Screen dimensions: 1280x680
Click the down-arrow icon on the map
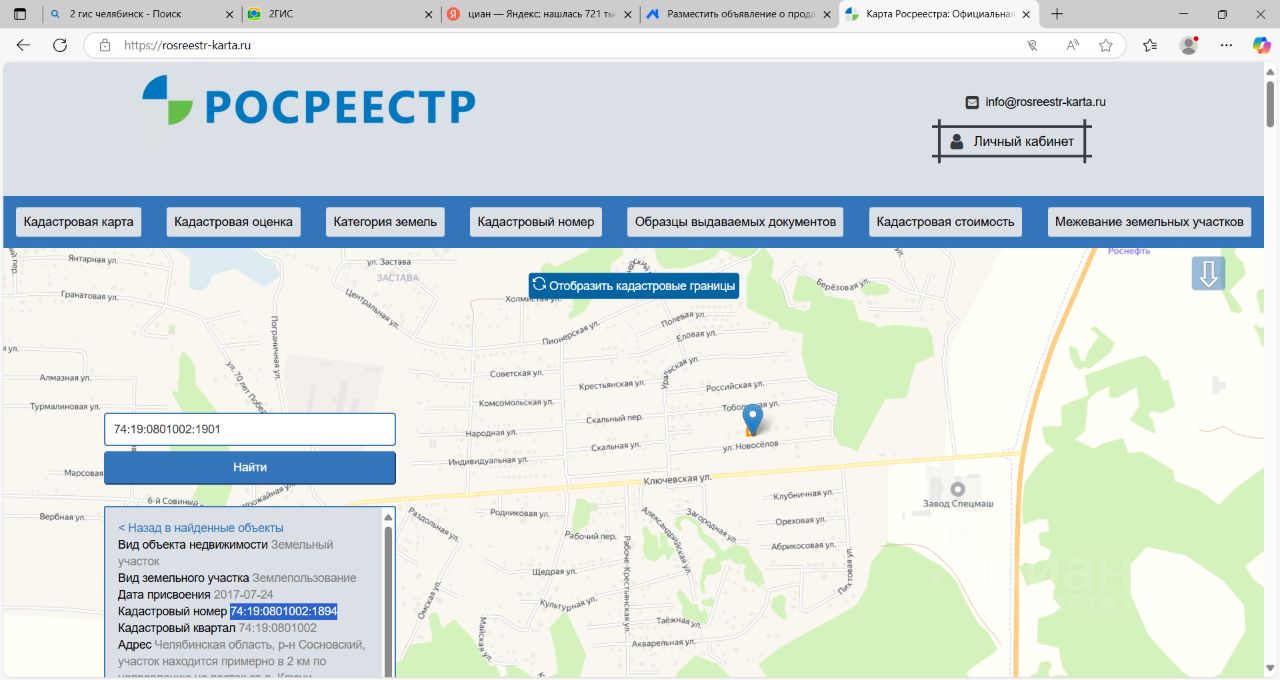pyautogui.click(x=1208, y=273)
